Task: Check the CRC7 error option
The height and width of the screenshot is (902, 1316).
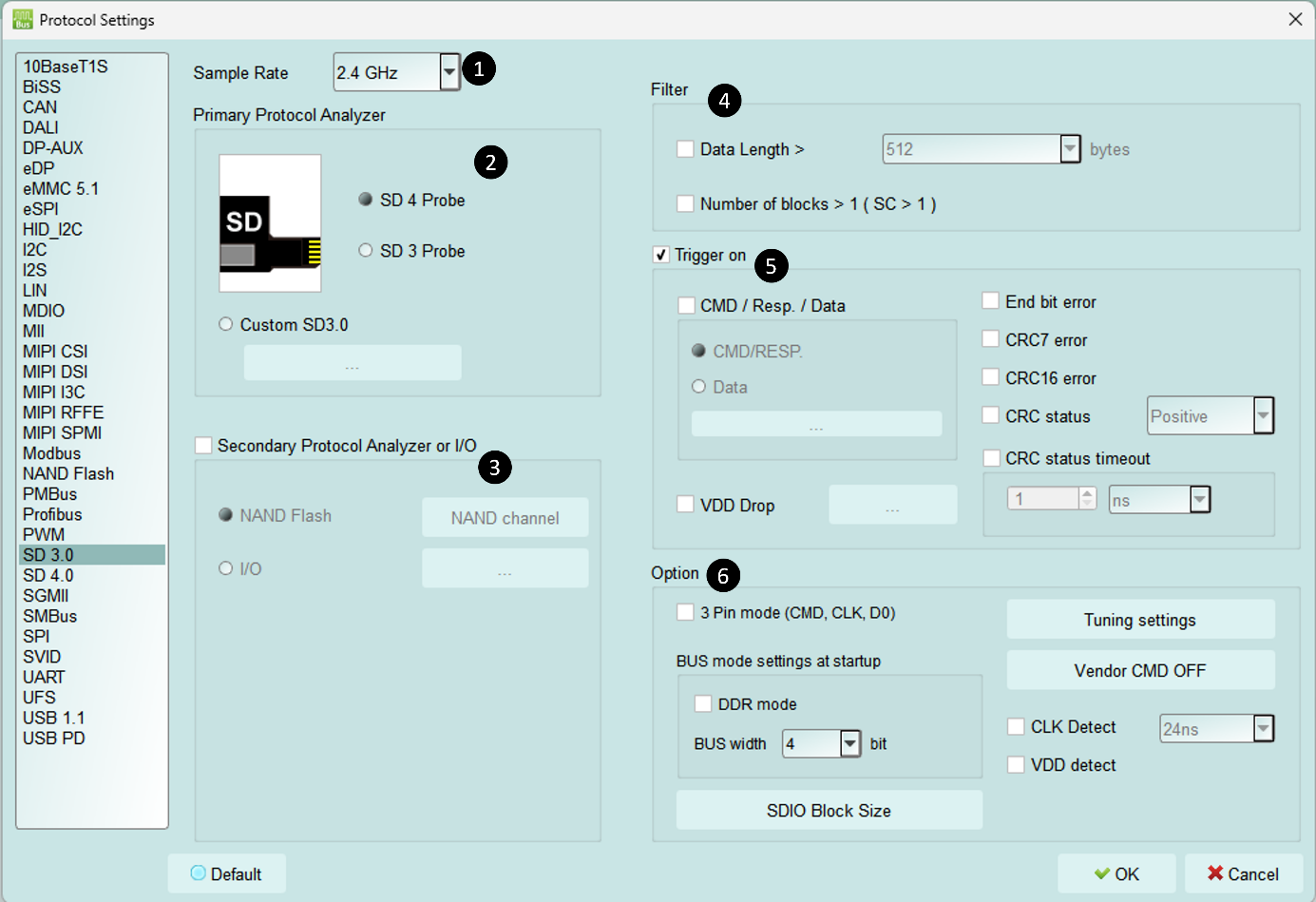Action: (x=990, y=339)
